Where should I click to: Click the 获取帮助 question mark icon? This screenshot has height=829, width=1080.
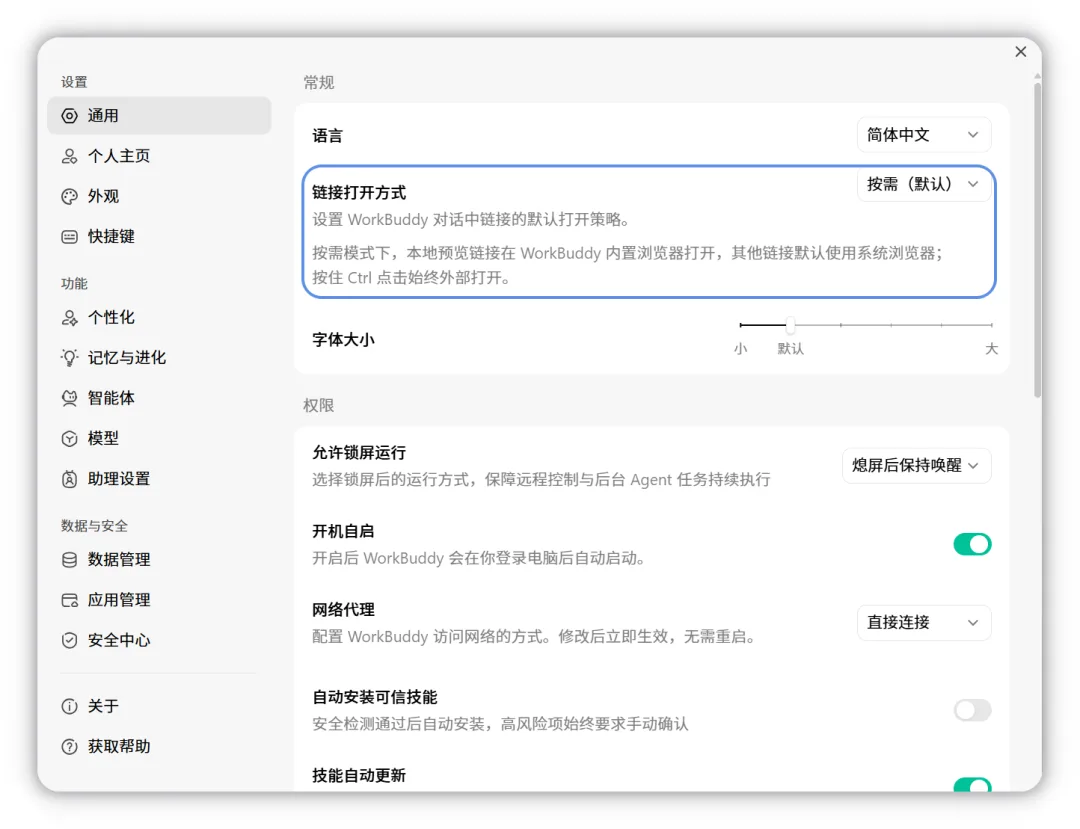(70, 747)
